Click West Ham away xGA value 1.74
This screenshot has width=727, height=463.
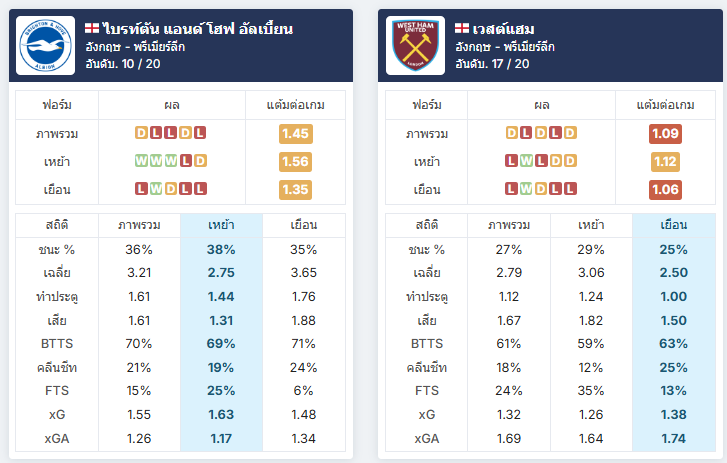pos(674,438)
